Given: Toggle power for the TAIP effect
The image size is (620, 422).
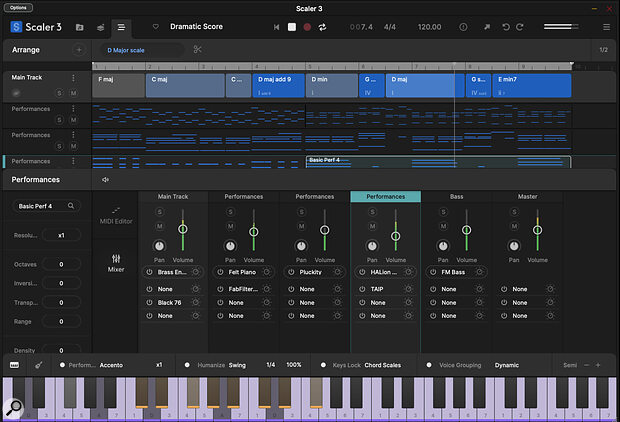Looking at the screenshot, I should (362, 289).
